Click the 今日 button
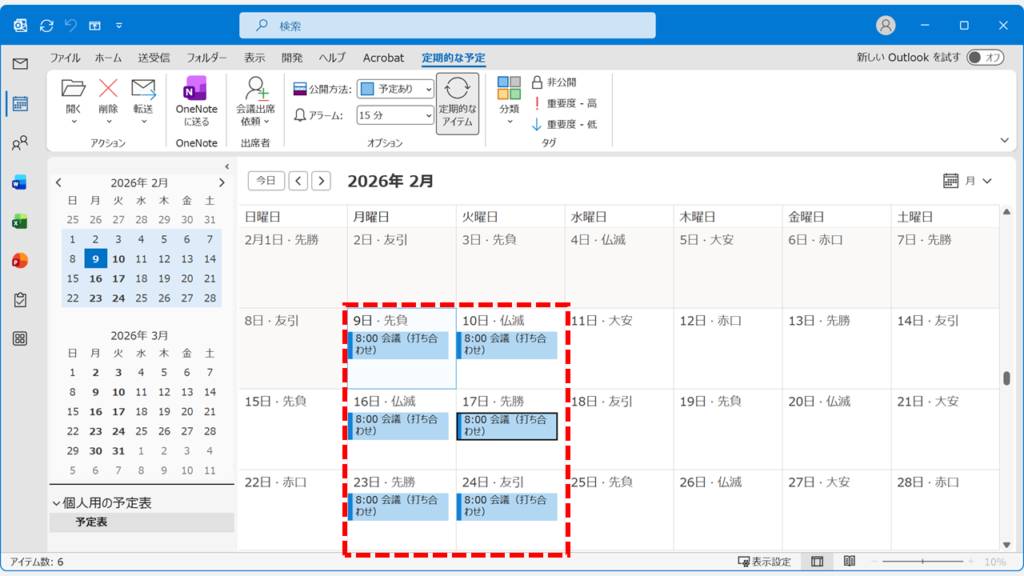 (266, 181)
